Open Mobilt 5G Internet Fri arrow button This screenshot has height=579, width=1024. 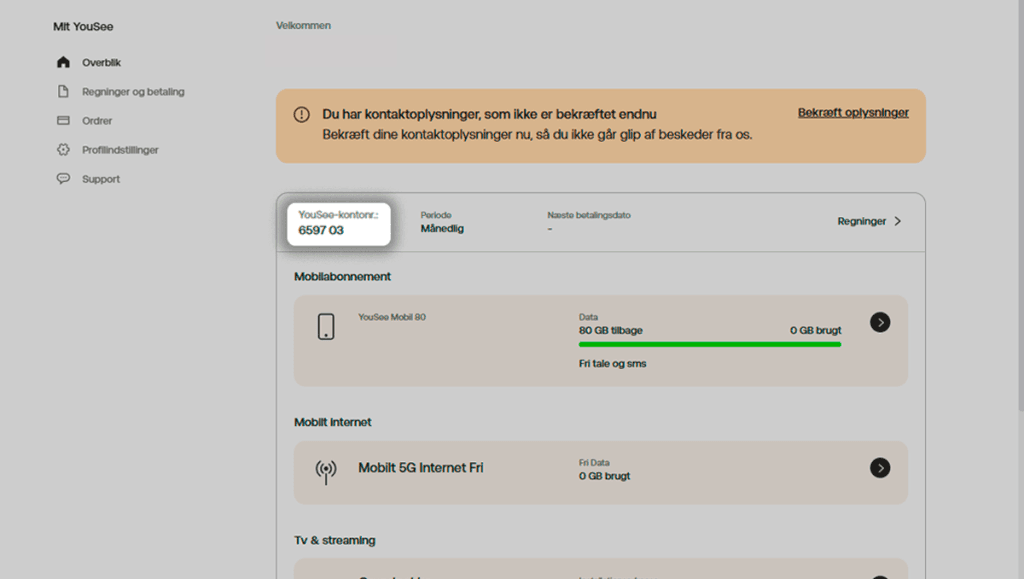click(x=880, y=468)
